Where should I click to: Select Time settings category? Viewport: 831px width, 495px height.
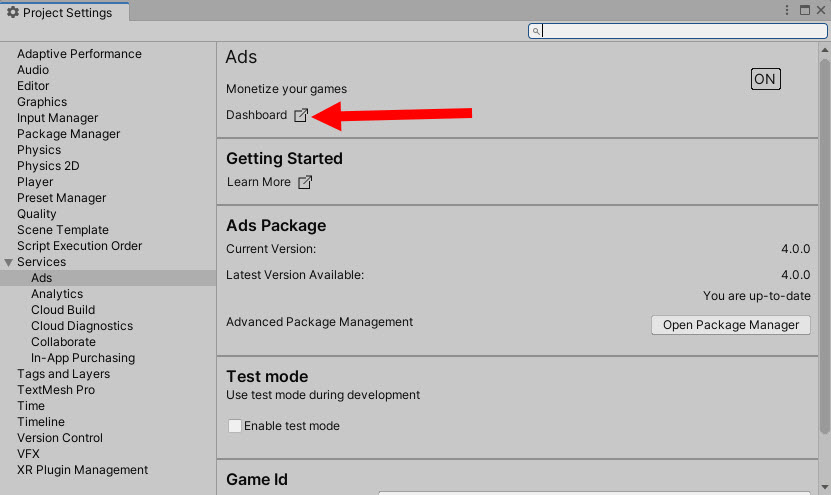pos(31,406)
